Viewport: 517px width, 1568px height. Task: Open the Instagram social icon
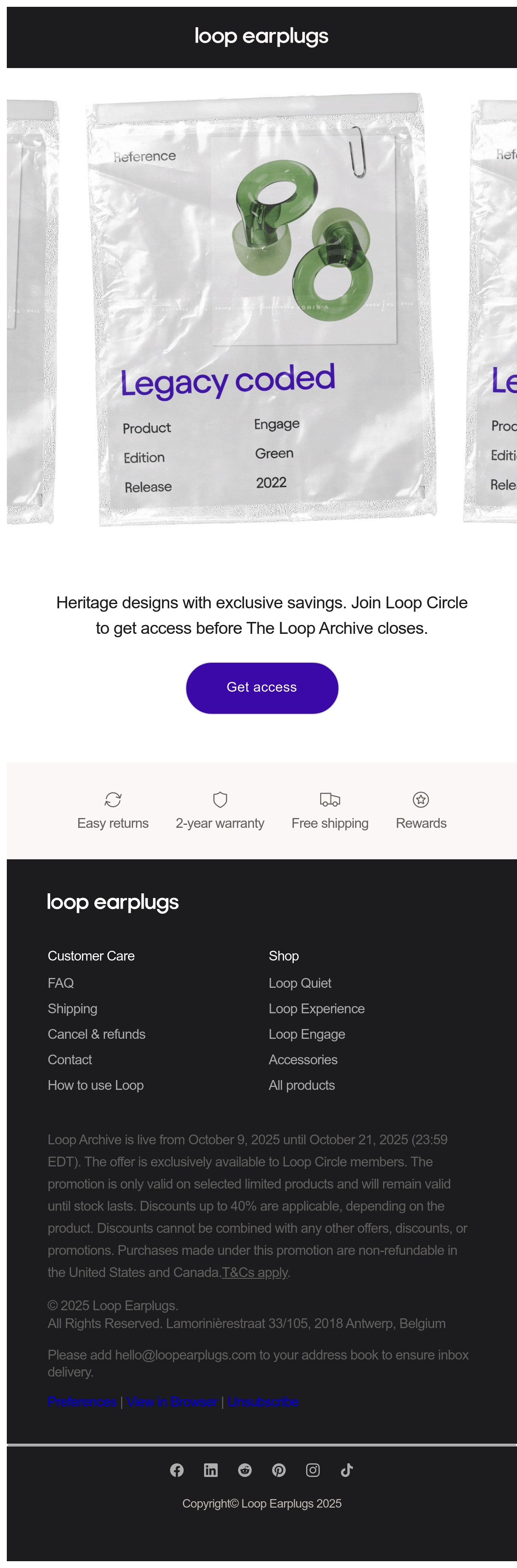313,1470
